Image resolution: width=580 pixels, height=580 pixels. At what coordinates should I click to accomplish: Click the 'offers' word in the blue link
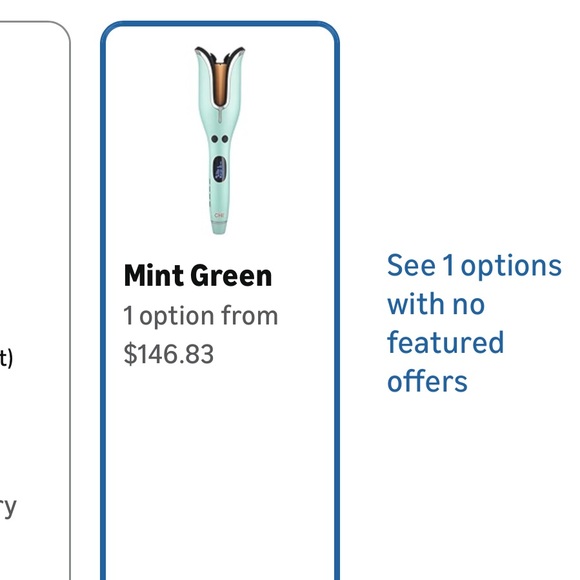[x=427, y=381]
